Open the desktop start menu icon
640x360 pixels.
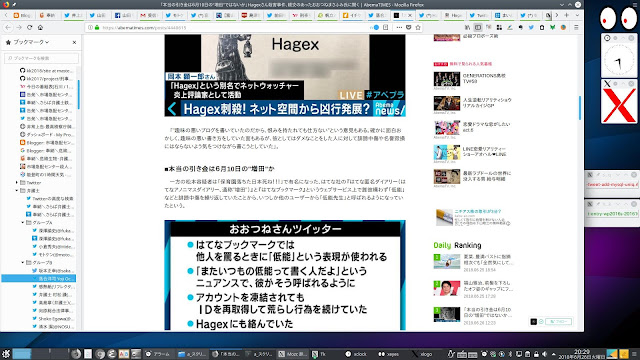(x=6, y=354)
